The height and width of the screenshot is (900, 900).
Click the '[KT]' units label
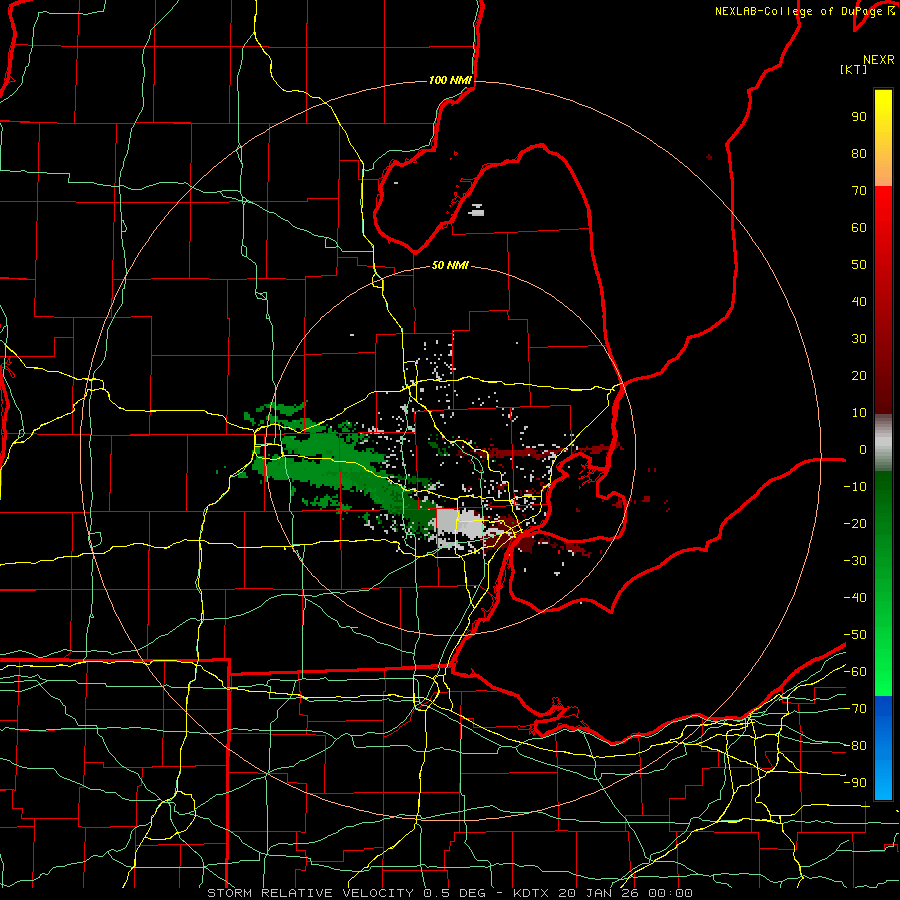[x=854, y=69]
